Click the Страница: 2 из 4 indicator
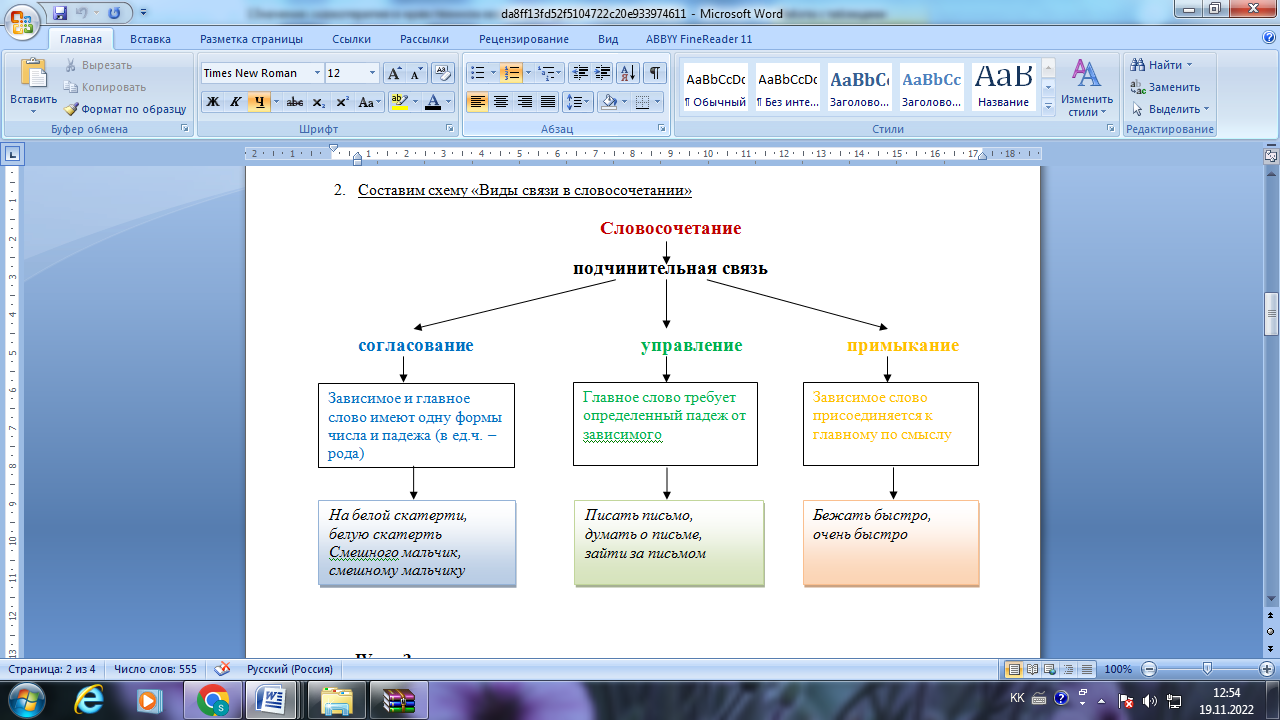The image size is (1280, 720). pos(52,669)
